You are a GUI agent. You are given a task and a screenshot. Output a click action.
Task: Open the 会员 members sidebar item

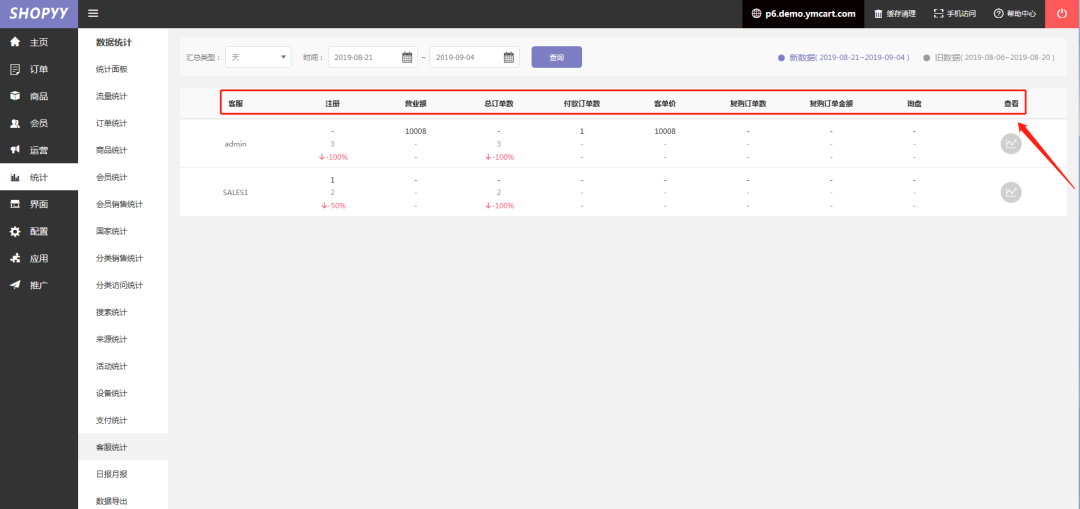click(x=39, y=123)
